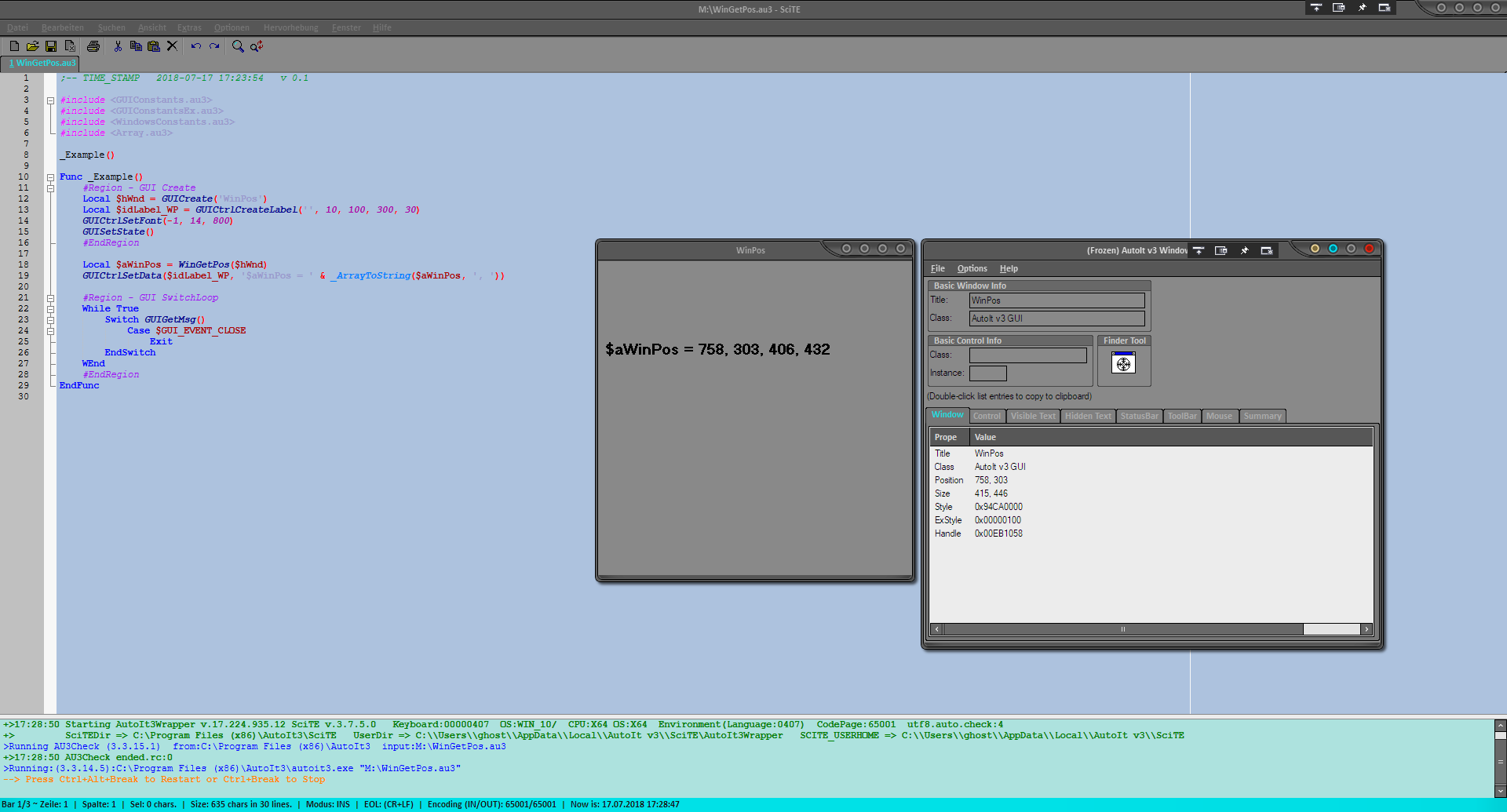Click the Cut scissors icon
This screenshot has width=1507, height=812.
118,46
